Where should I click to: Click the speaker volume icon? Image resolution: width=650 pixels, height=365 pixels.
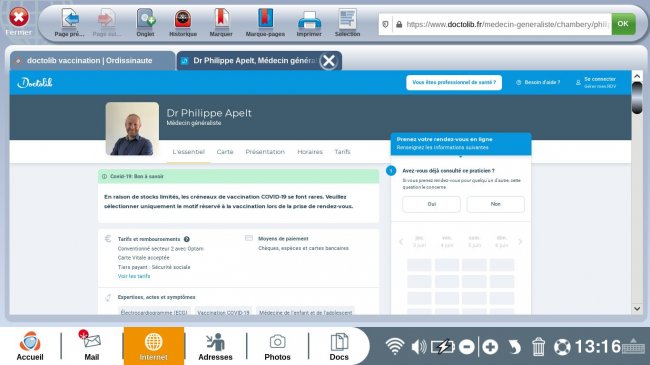pyautogui.click(x=419, y=347)
